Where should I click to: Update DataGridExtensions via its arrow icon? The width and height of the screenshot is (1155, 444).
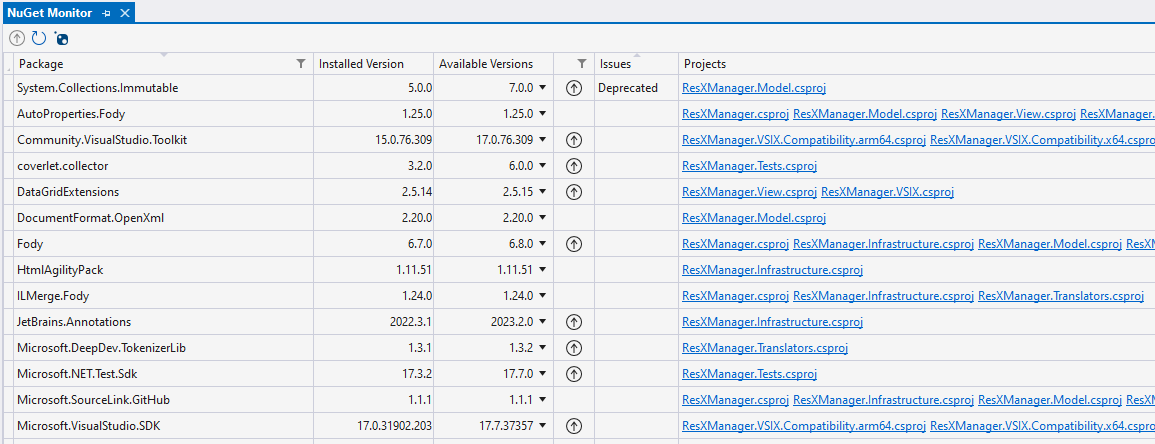click(x=574, y=192)
